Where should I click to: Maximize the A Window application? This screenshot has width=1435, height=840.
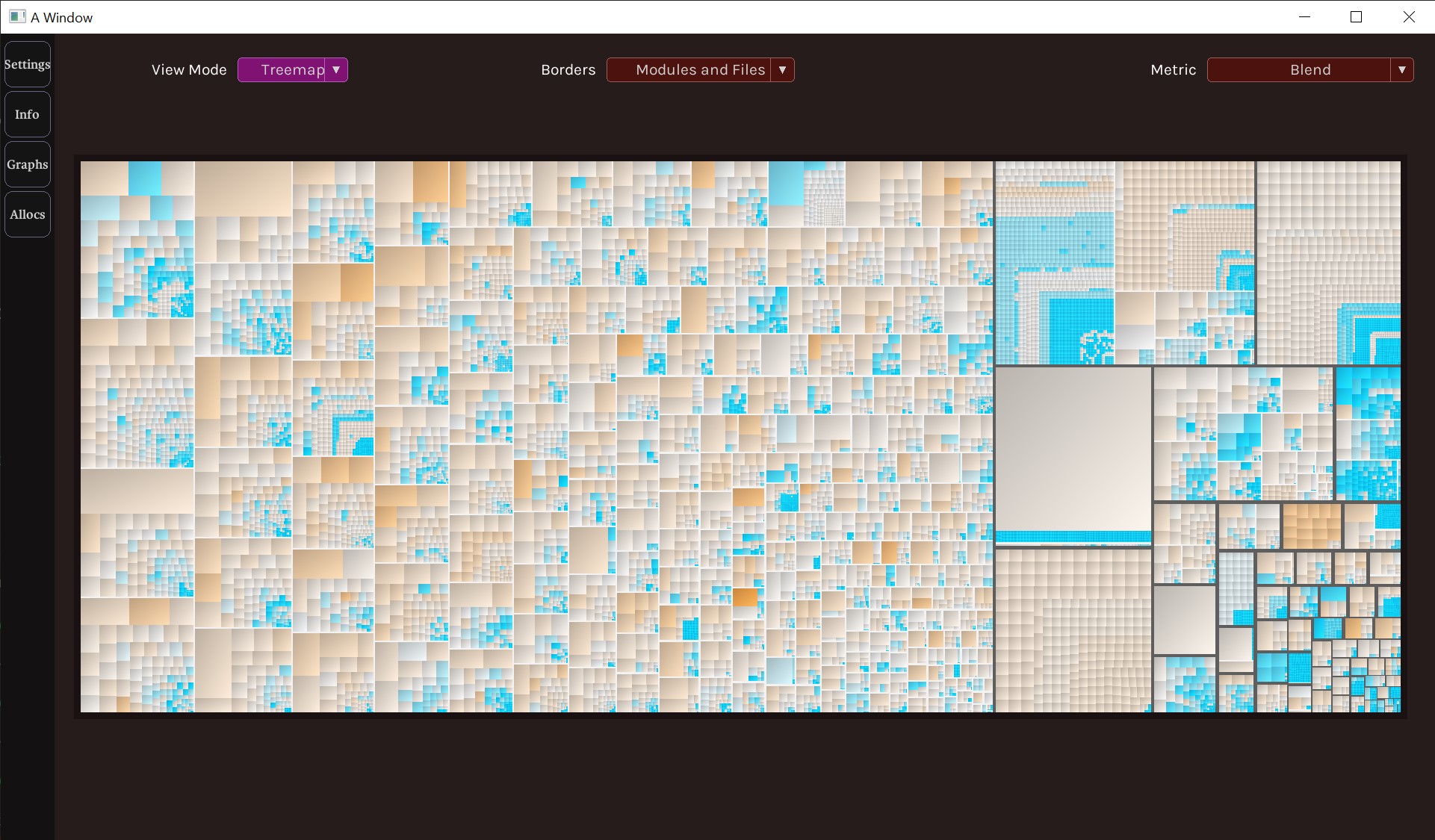click(x=1357, y=17)
